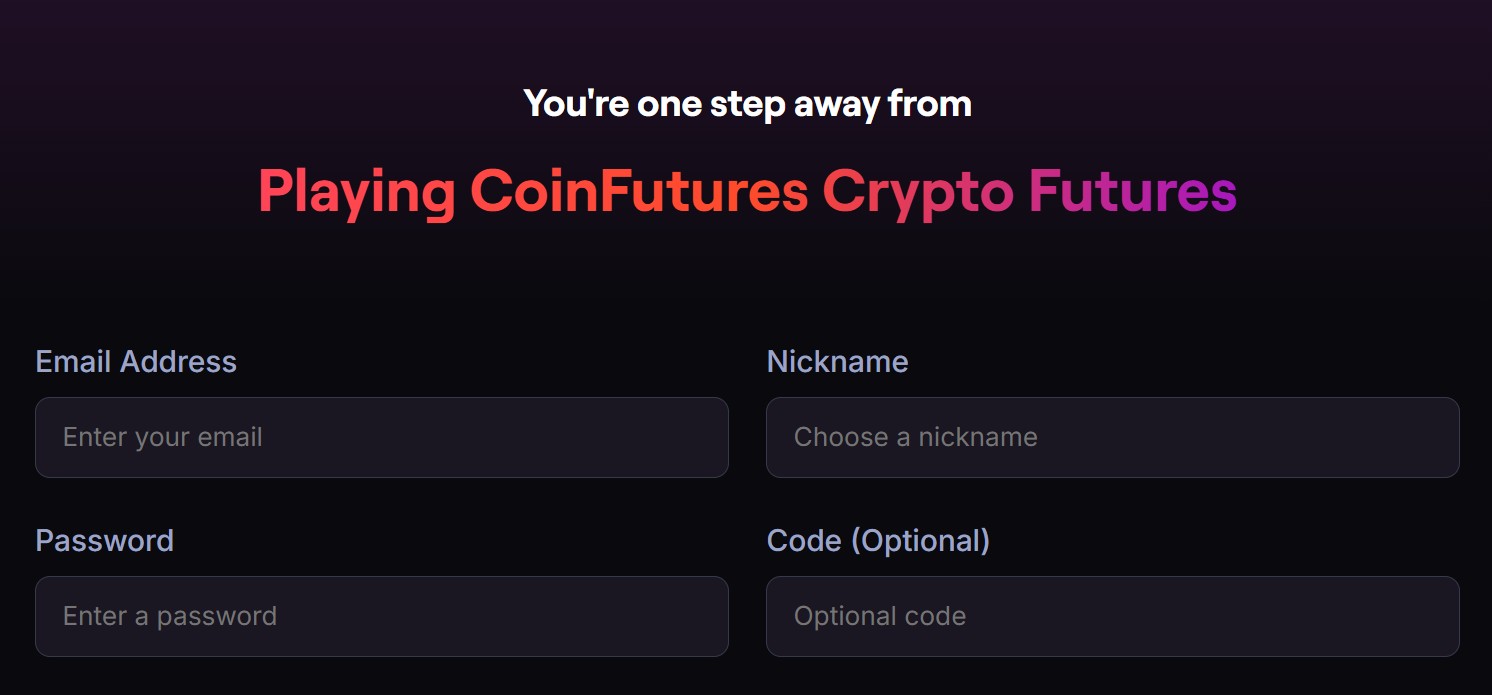Click the word 'CoinFutures' in the gradient heading

638,190
